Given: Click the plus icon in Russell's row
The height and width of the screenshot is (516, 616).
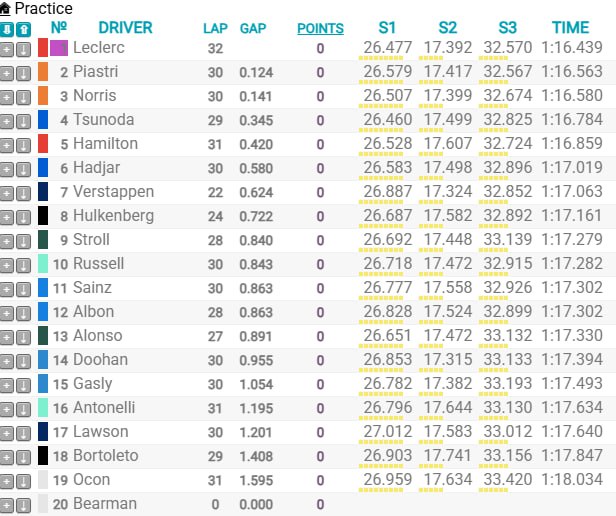Looking at the screenshot, I should [x=7, y=264].
